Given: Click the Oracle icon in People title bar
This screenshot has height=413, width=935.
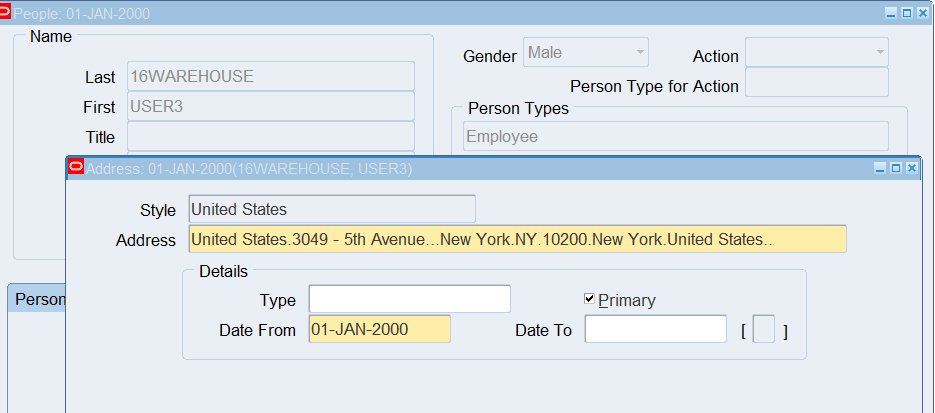Looking at the screenshot, I should click(x=6, y=13).
